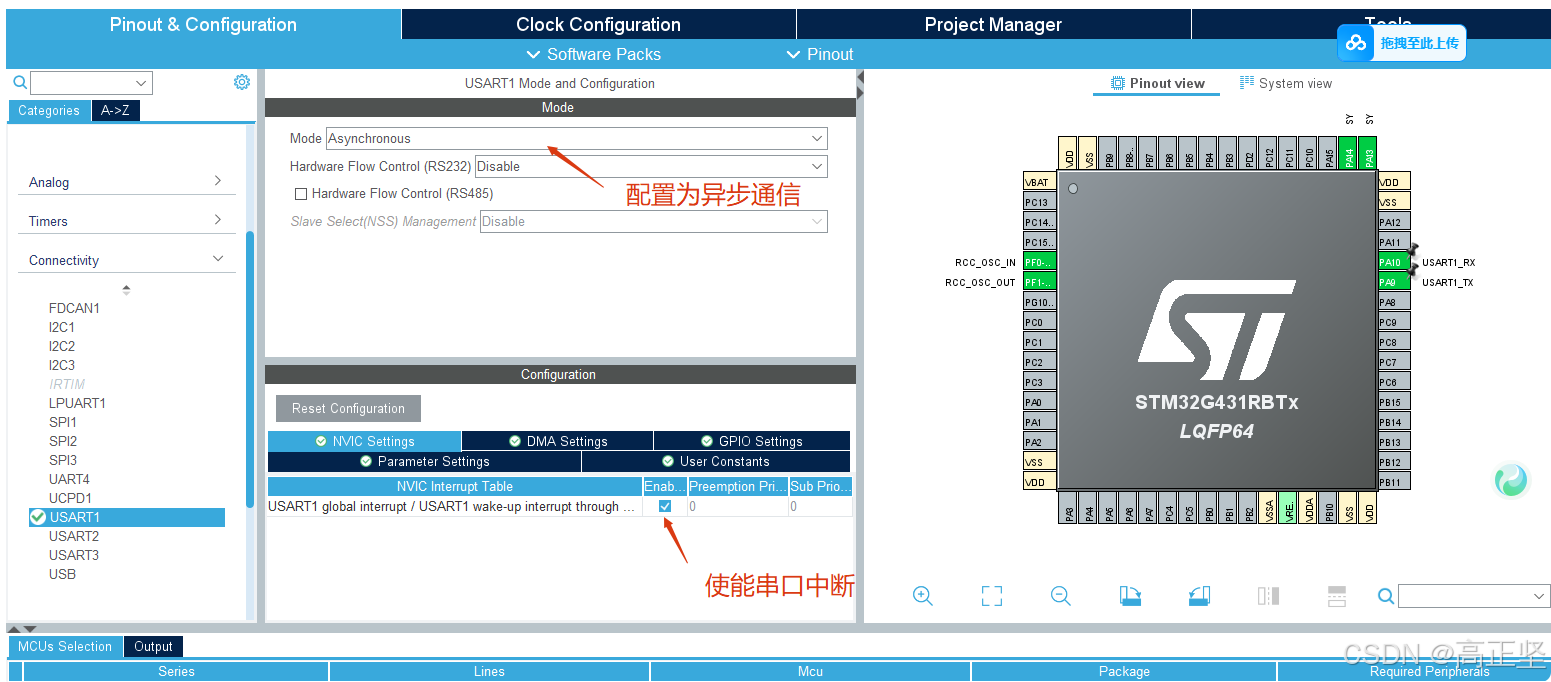Select USART2 in the Connectivity list
The height and width of the screenshot is (682, 1551).
(74, 536)
